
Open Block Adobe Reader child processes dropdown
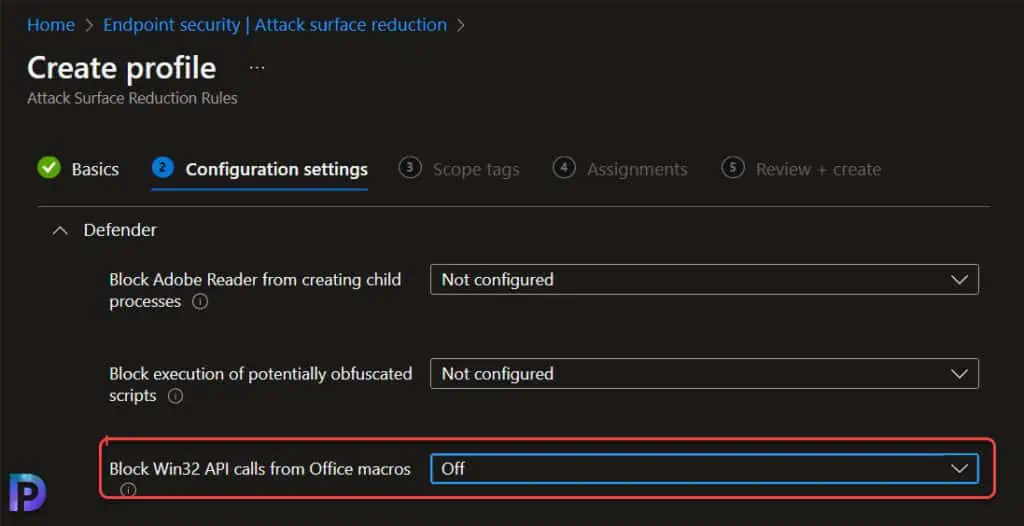[704, 280]
